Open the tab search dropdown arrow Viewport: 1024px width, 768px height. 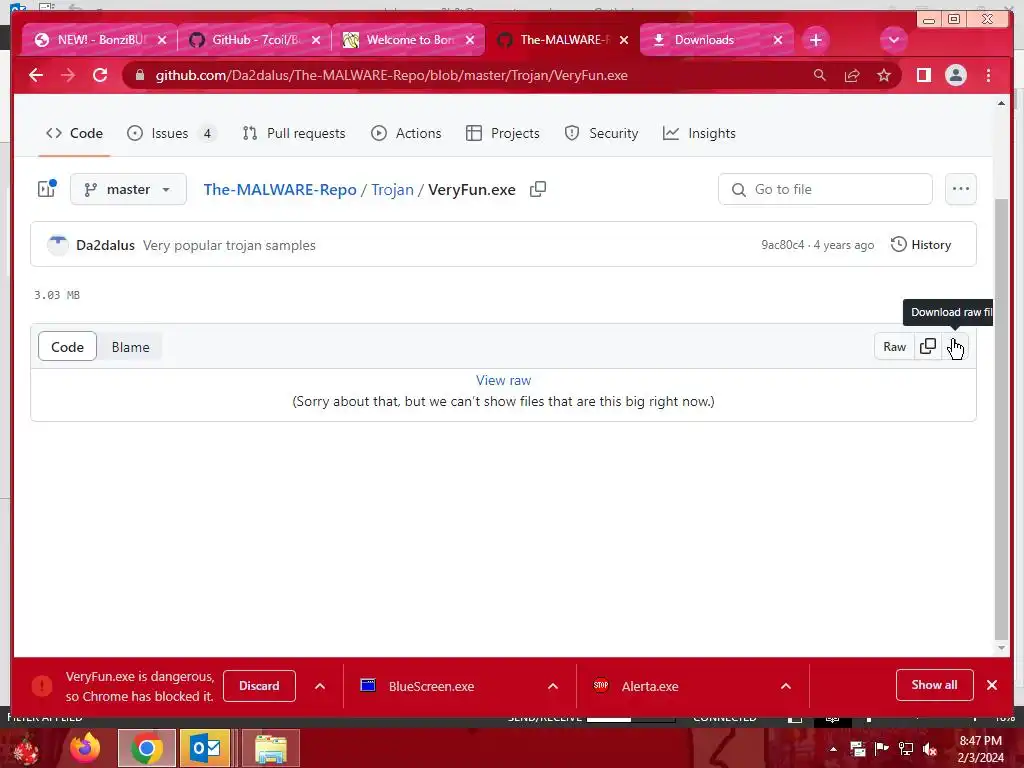click(x=893, y=40)
